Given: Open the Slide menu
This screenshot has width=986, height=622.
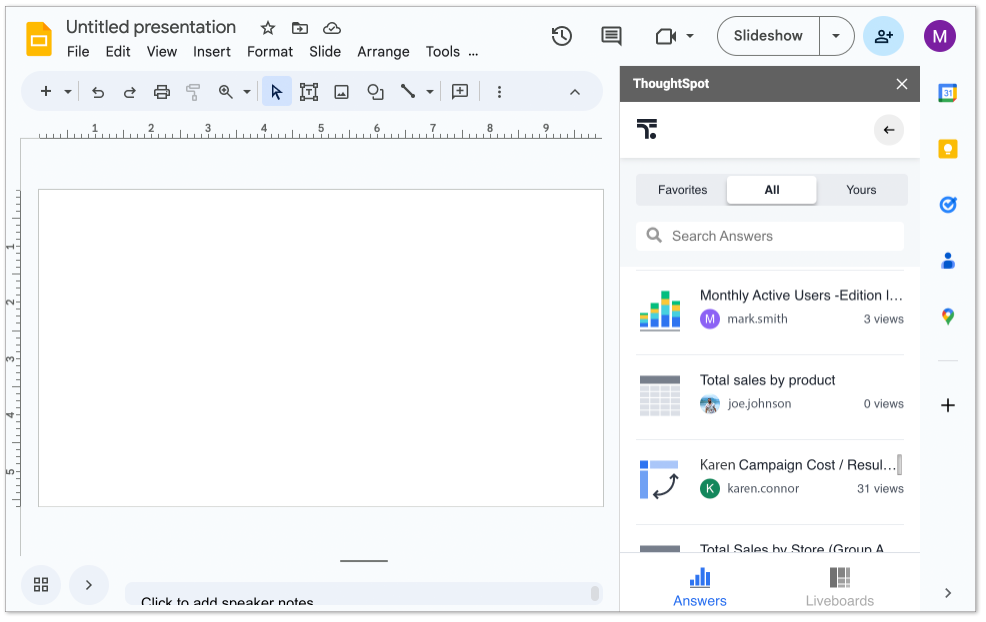Looking at the screenshot, I should (325, 51).
